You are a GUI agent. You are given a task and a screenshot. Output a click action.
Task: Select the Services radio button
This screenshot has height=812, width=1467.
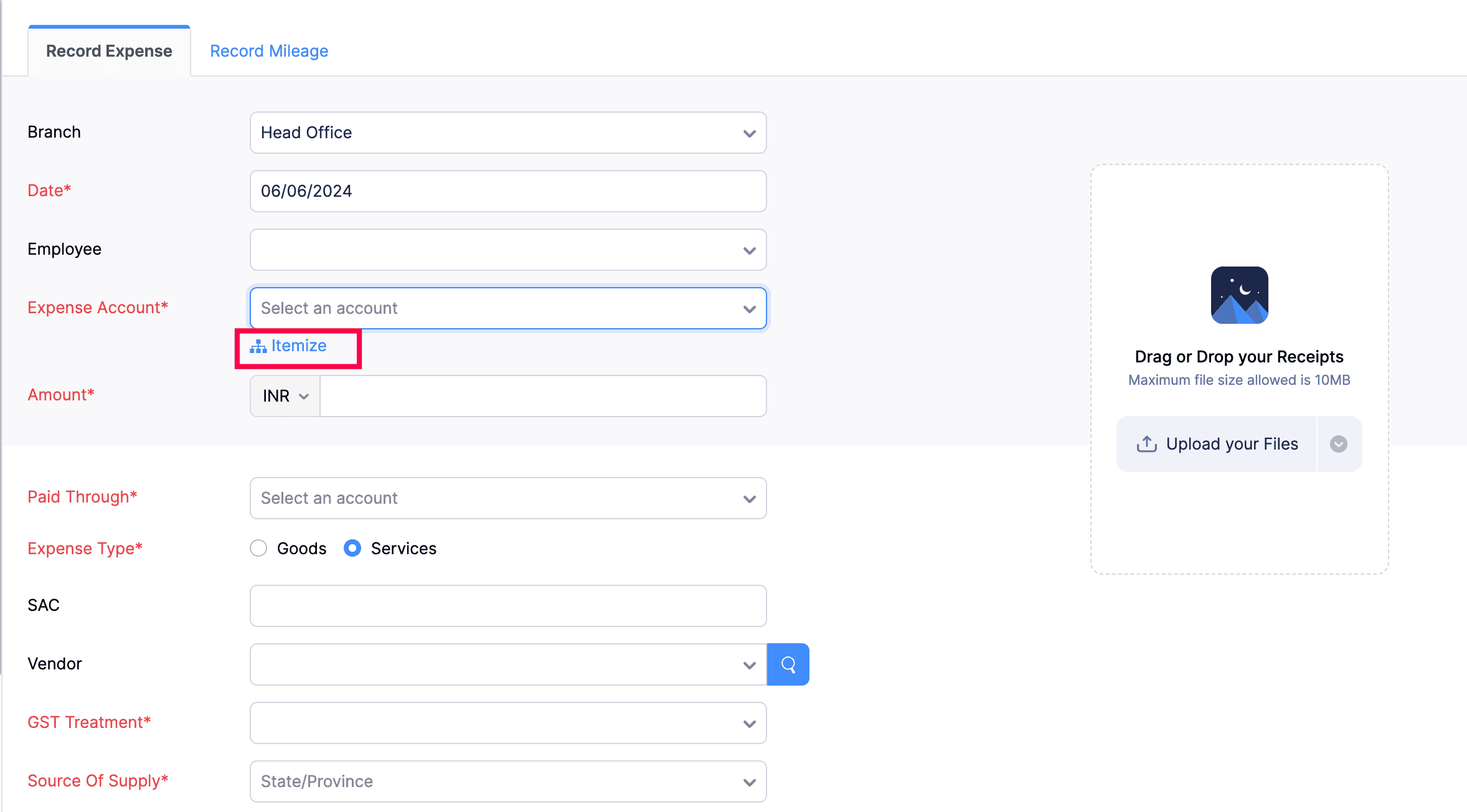[352, 548]
